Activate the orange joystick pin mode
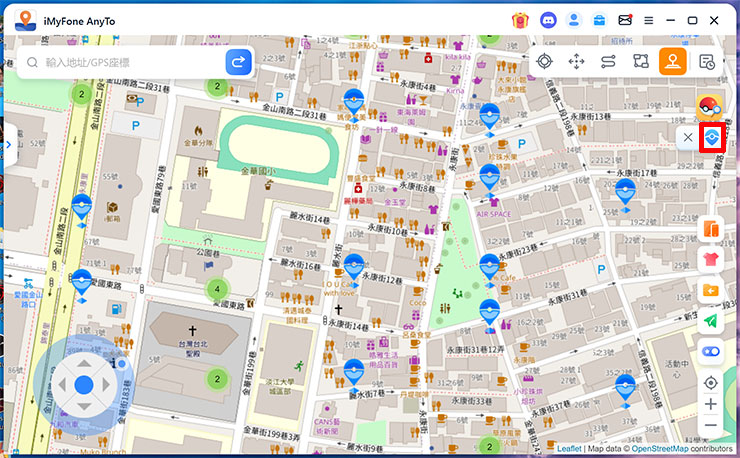Viewport: 740px width, 458px height. point(673,62)
